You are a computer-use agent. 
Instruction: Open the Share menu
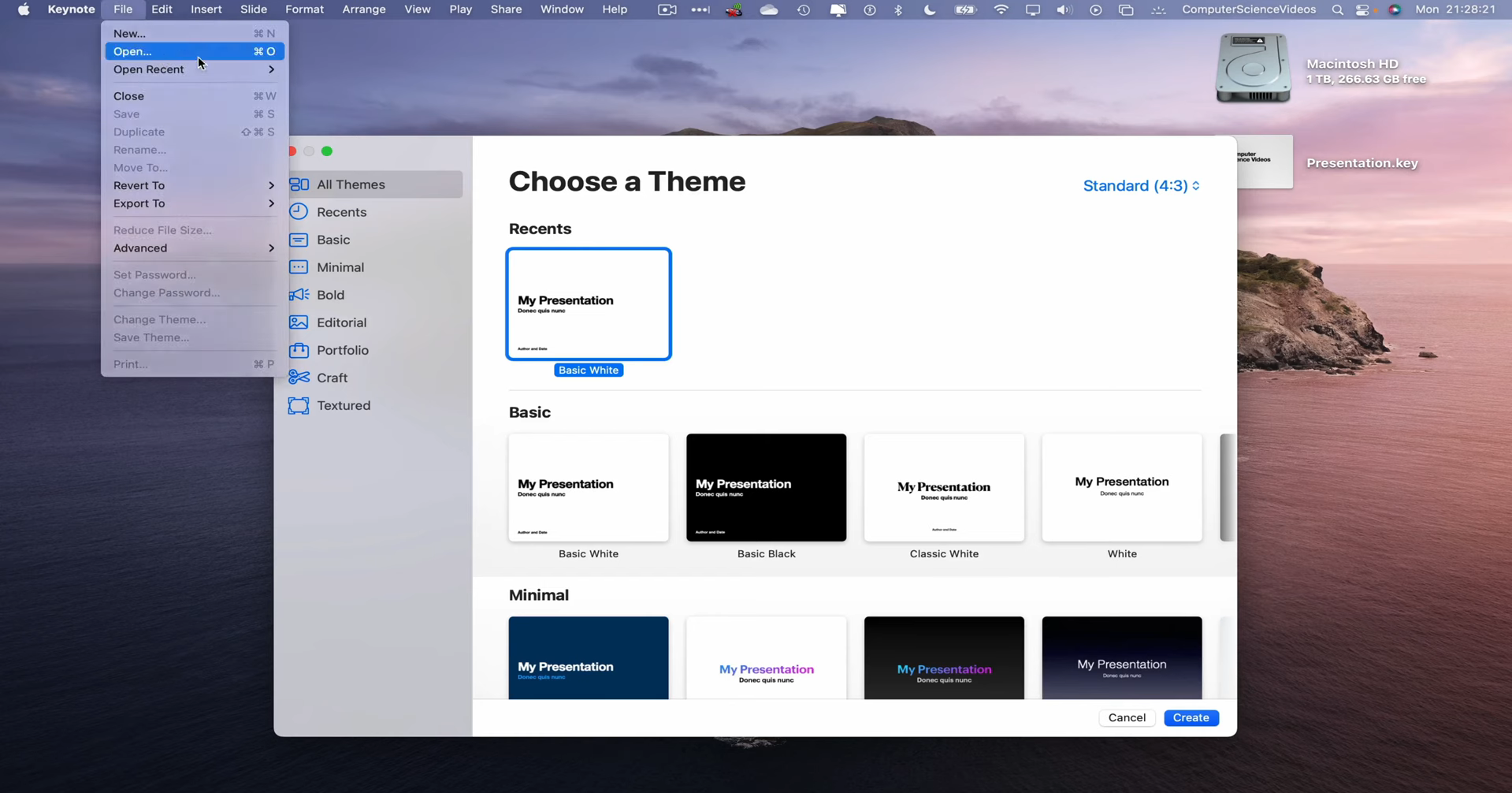pos(506,9)
